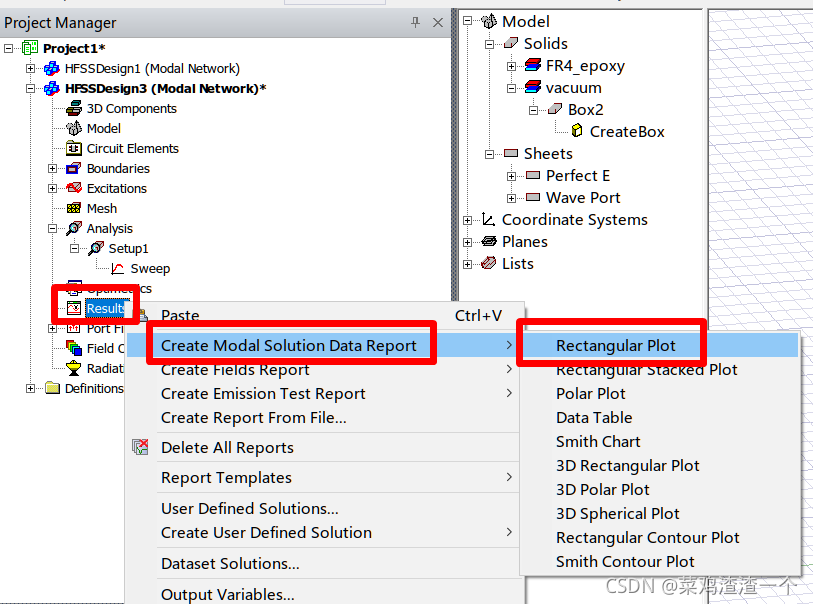The width and height of the screenshot is (813, 604).
Task: Expand the Wave Port sheet node
Action: pos(511,198)
